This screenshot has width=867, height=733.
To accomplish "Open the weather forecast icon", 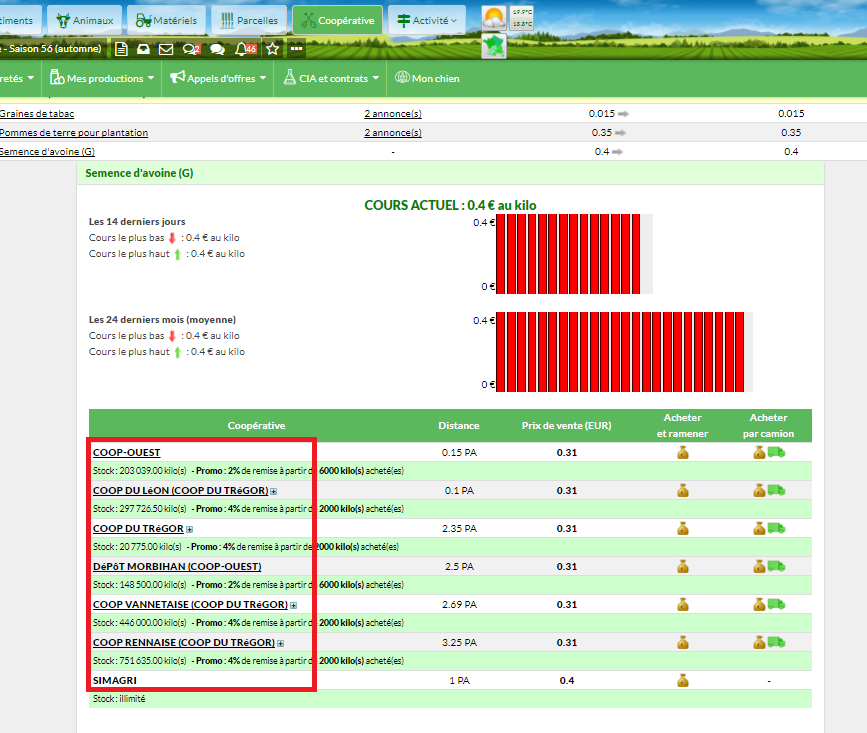I will [x=494, y=18].
